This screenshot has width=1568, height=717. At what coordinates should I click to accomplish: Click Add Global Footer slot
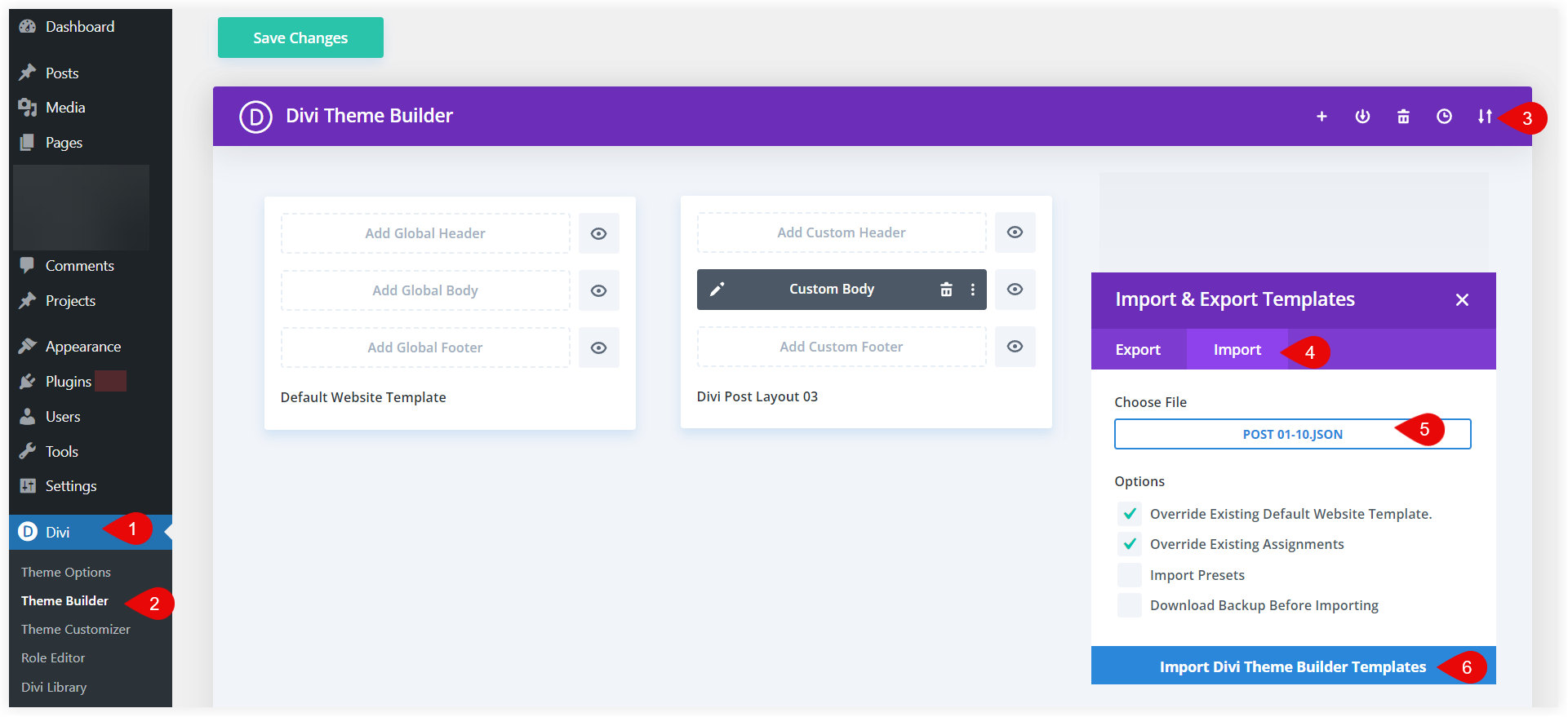(x=425, y=347)
